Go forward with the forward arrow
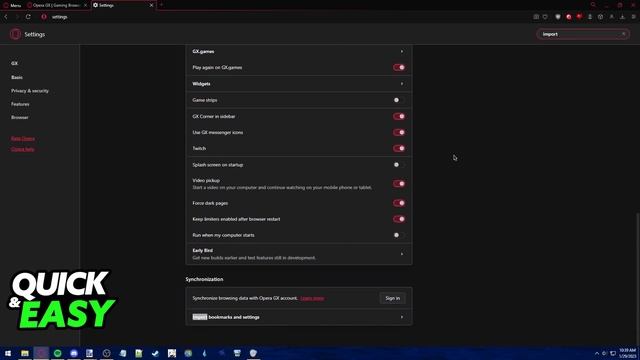 click(17, 17)
